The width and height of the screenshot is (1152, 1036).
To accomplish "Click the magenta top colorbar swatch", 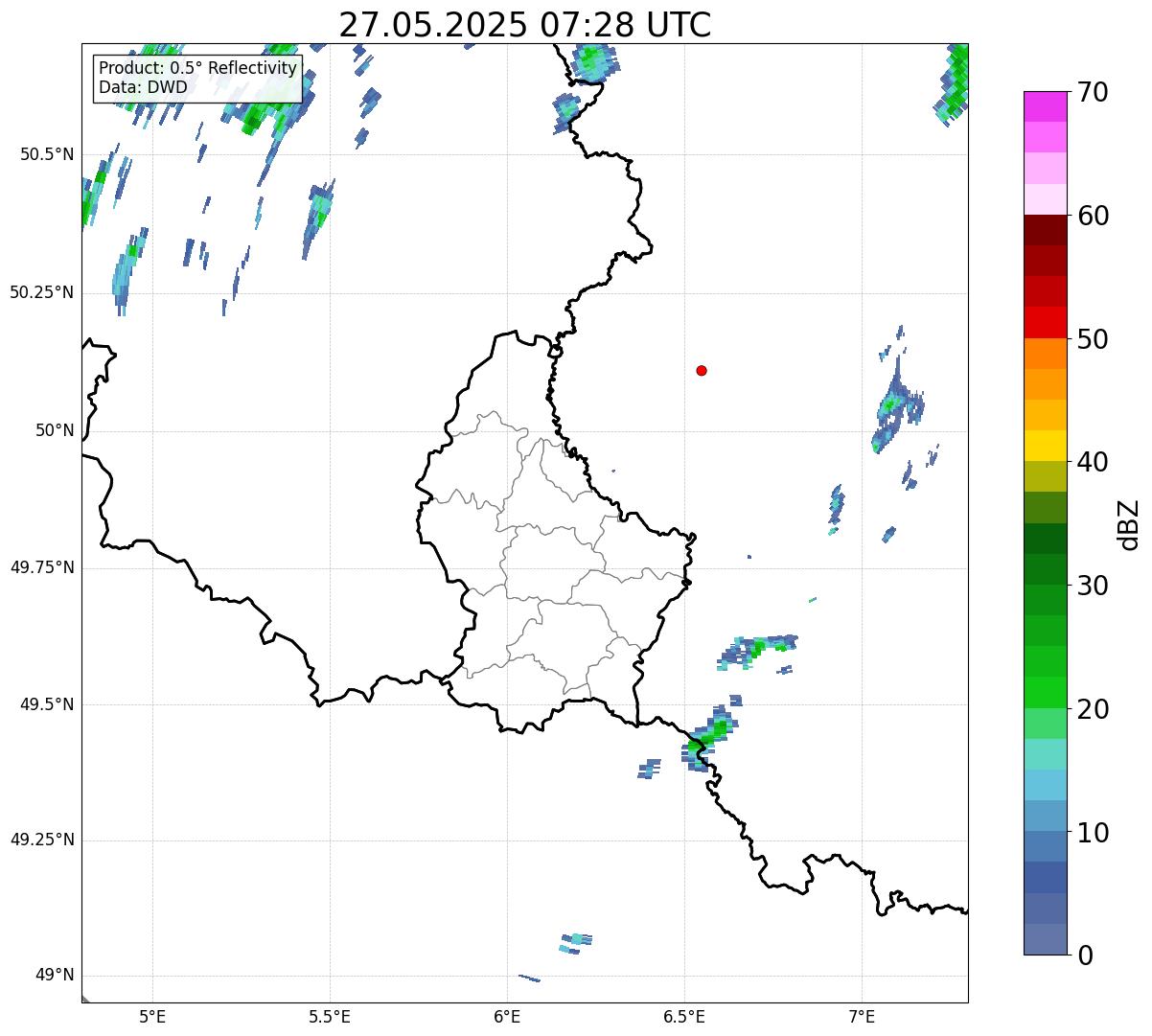I will (1045, 106).
